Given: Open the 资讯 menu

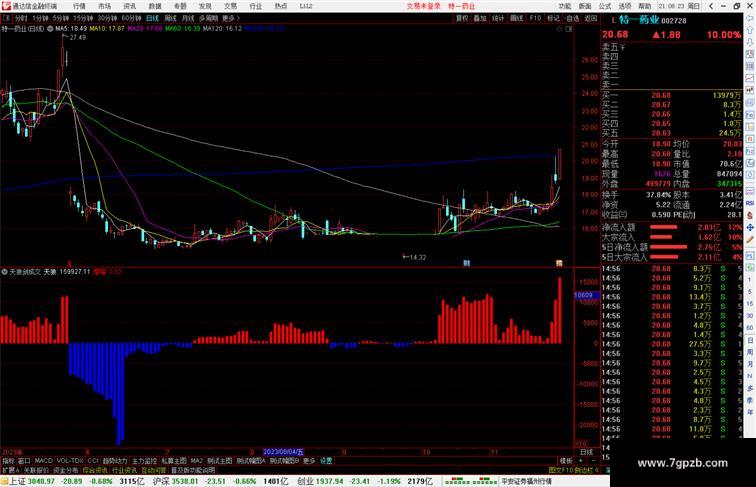Looking at the screenshot, I should coord(129,6).
